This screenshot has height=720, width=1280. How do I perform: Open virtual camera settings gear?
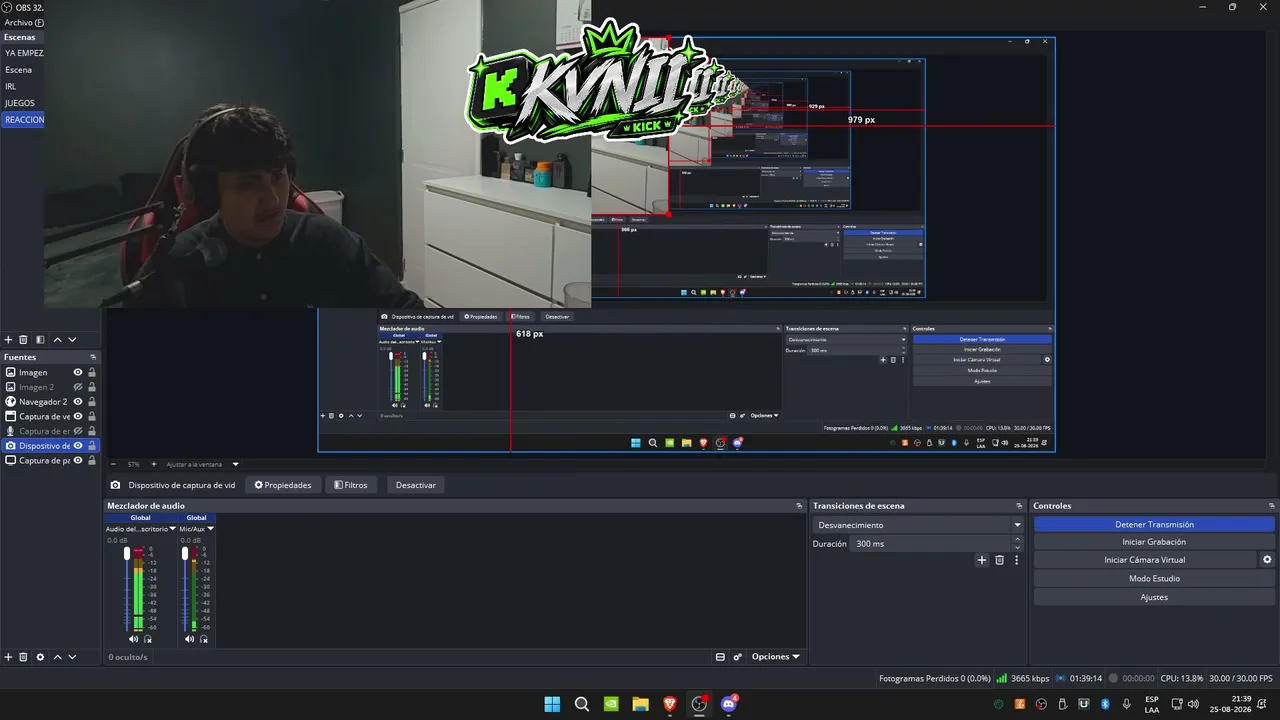tap(1267, 560)
